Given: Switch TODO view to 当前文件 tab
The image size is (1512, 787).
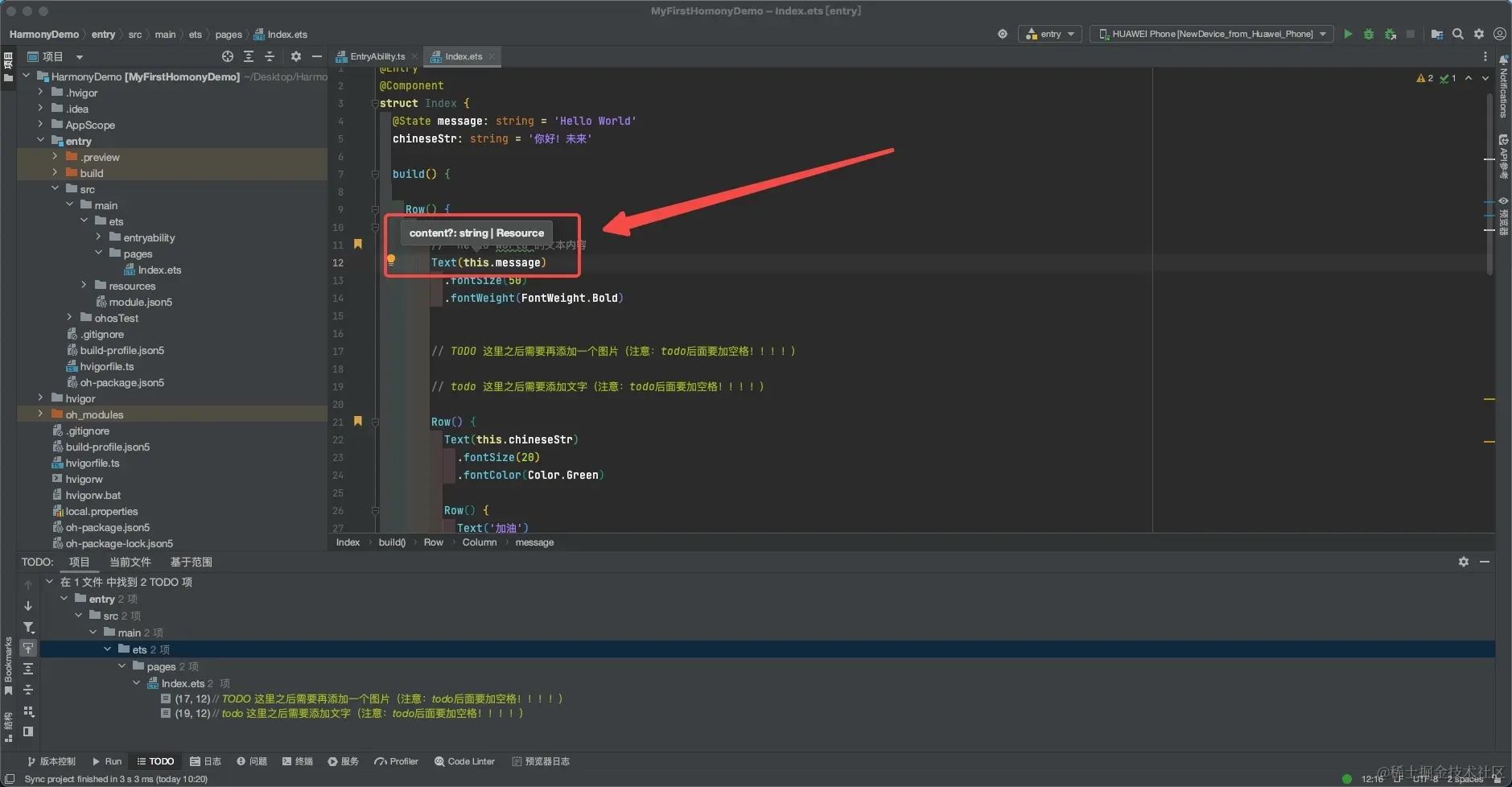Looking at the screenshot, I should coord(130,562).
